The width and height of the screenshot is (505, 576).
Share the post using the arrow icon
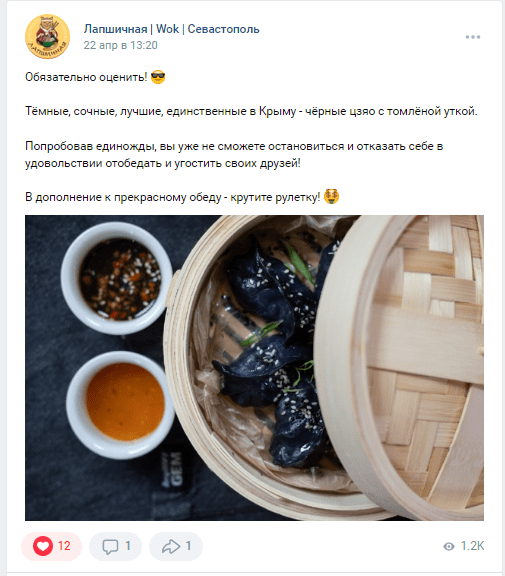point(171,546)
